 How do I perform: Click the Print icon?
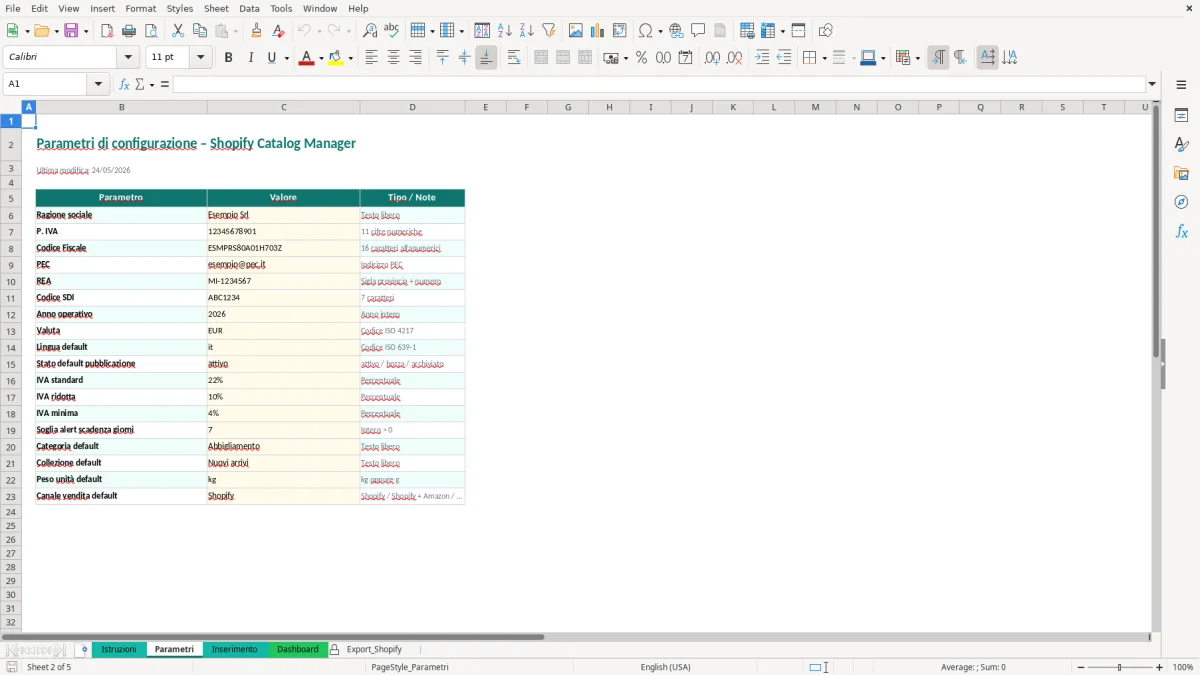coord(129,31)
